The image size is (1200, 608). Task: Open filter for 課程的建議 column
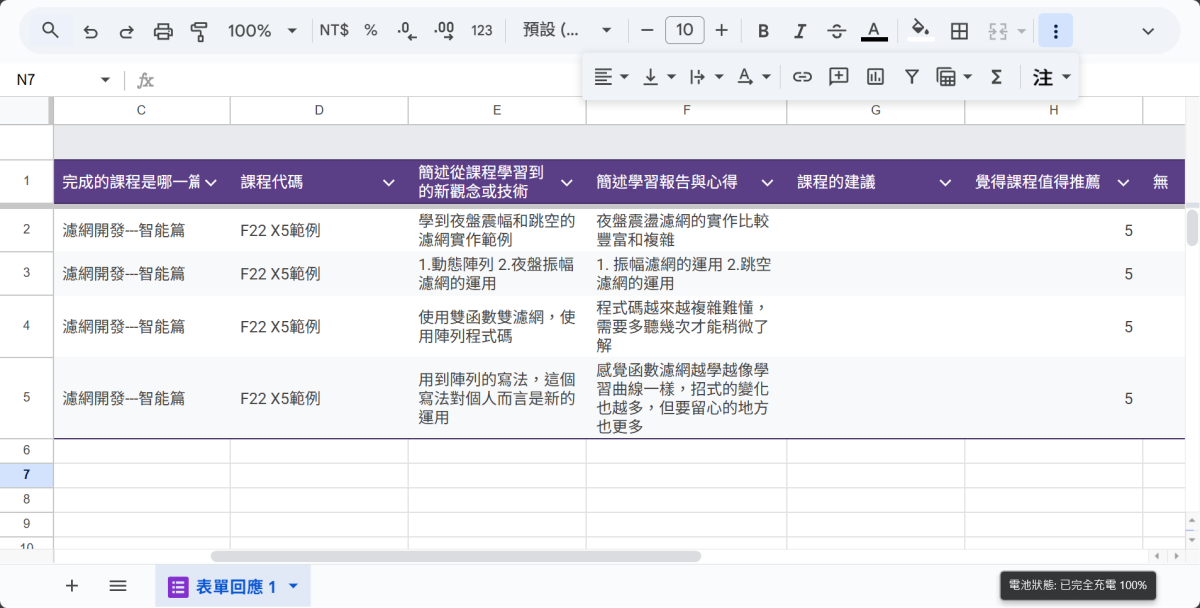pos(945,183)
